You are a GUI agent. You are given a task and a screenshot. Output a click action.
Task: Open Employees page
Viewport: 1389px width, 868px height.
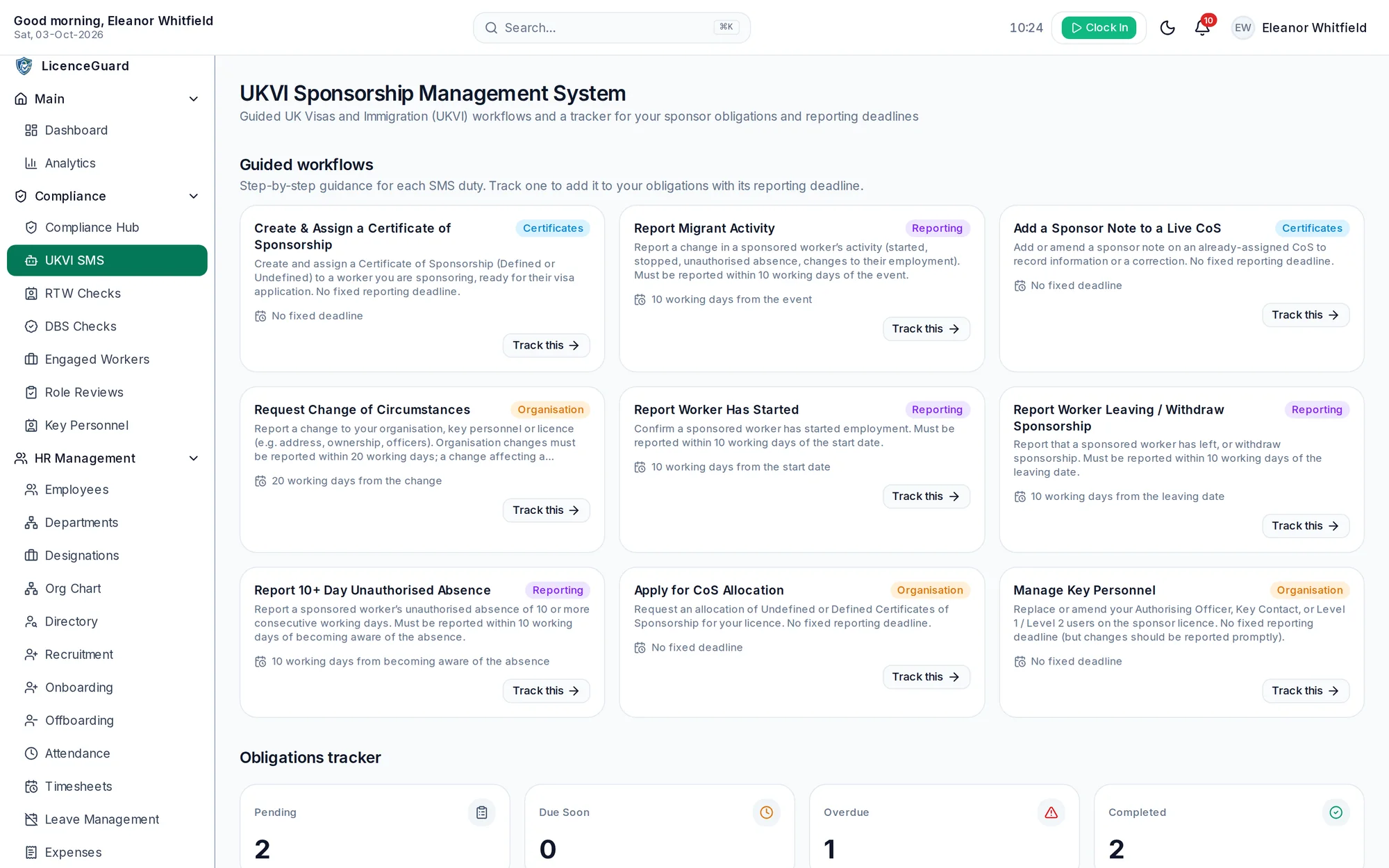[107, 490]
